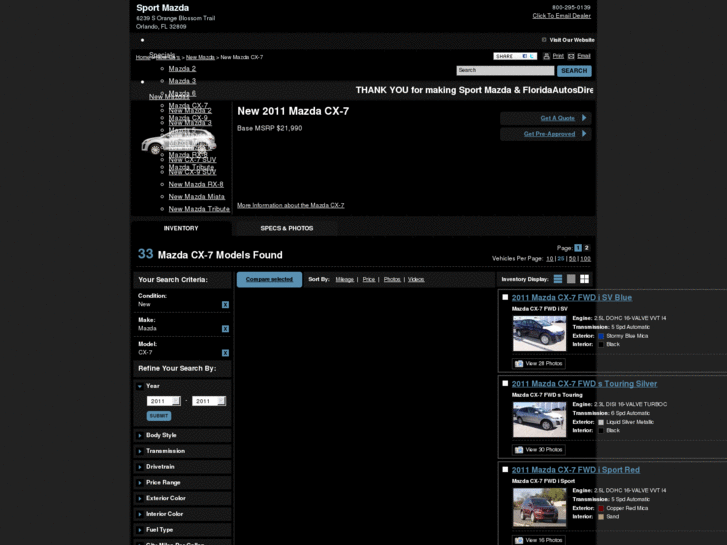The width and height of the screenshot is (727, 545).
Task: Switch to the Inventory tab
Action: click(181, 229)
